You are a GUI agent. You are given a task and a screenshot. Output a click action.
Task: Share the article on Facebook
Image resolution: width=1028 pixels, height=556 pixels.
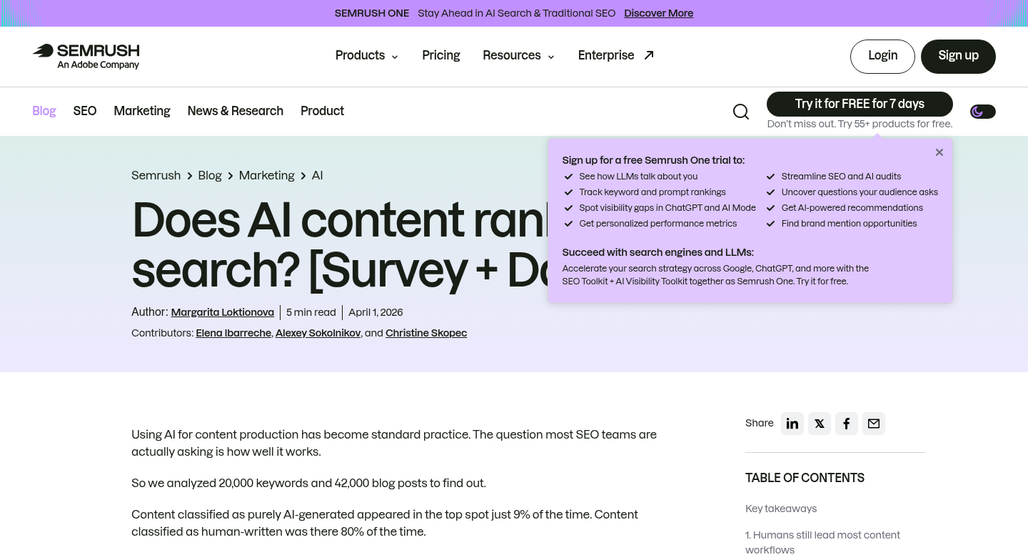click(x=846, y=424)
